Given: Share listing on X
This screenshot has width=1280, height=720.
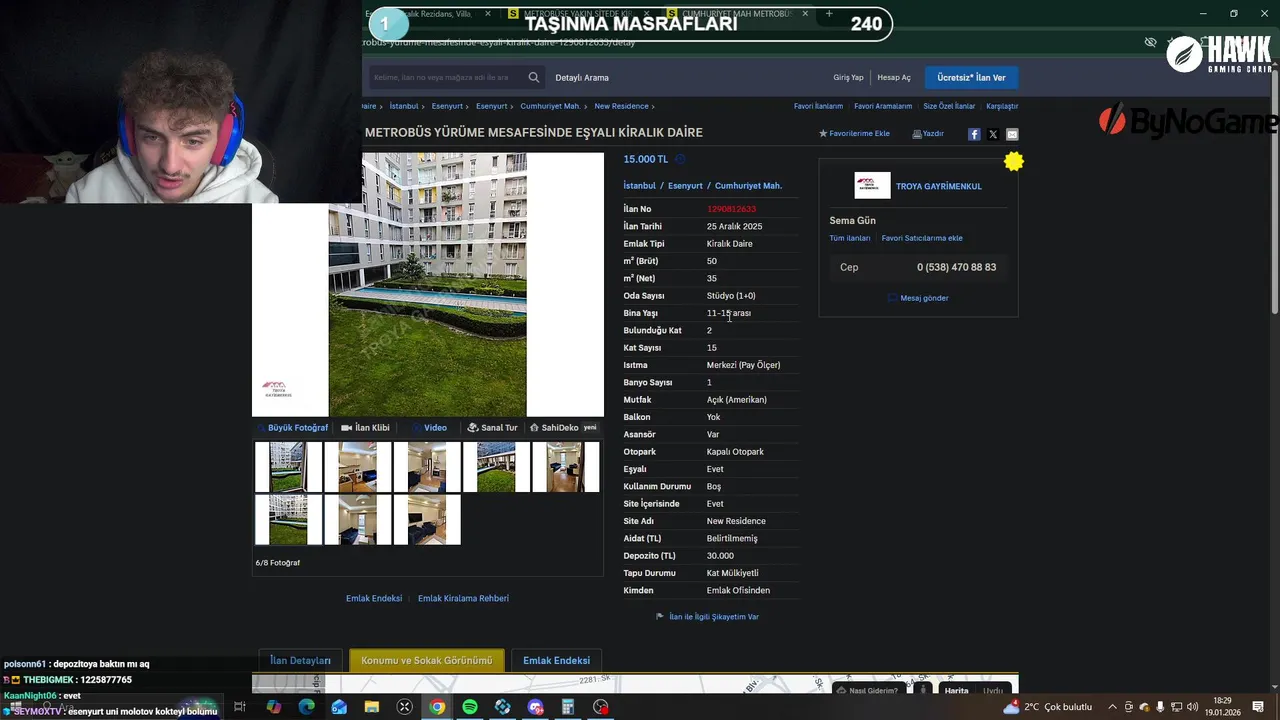Looking at the screenshot, I should pos(993,134).
